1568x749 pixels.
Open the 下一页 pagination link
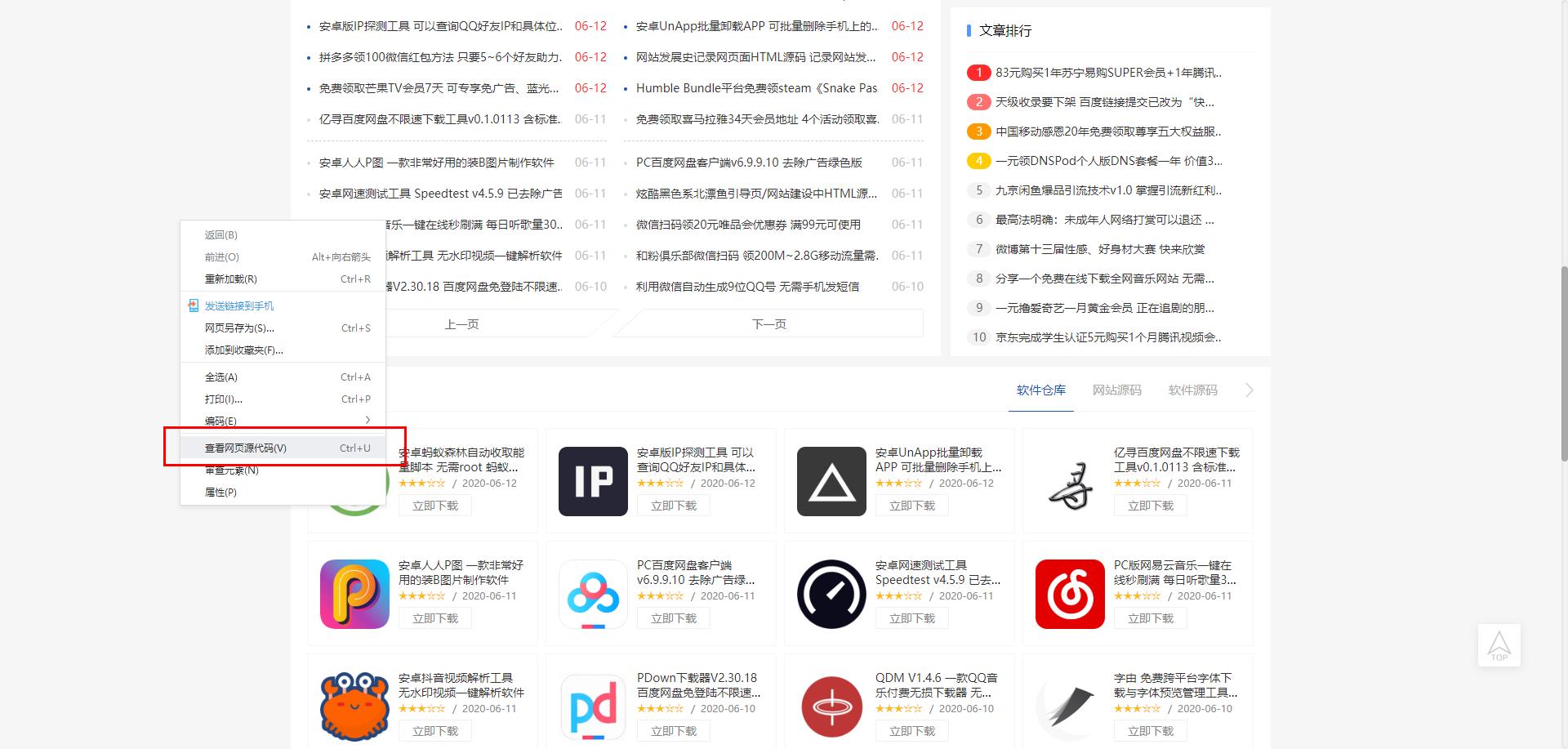coord(768,323)
